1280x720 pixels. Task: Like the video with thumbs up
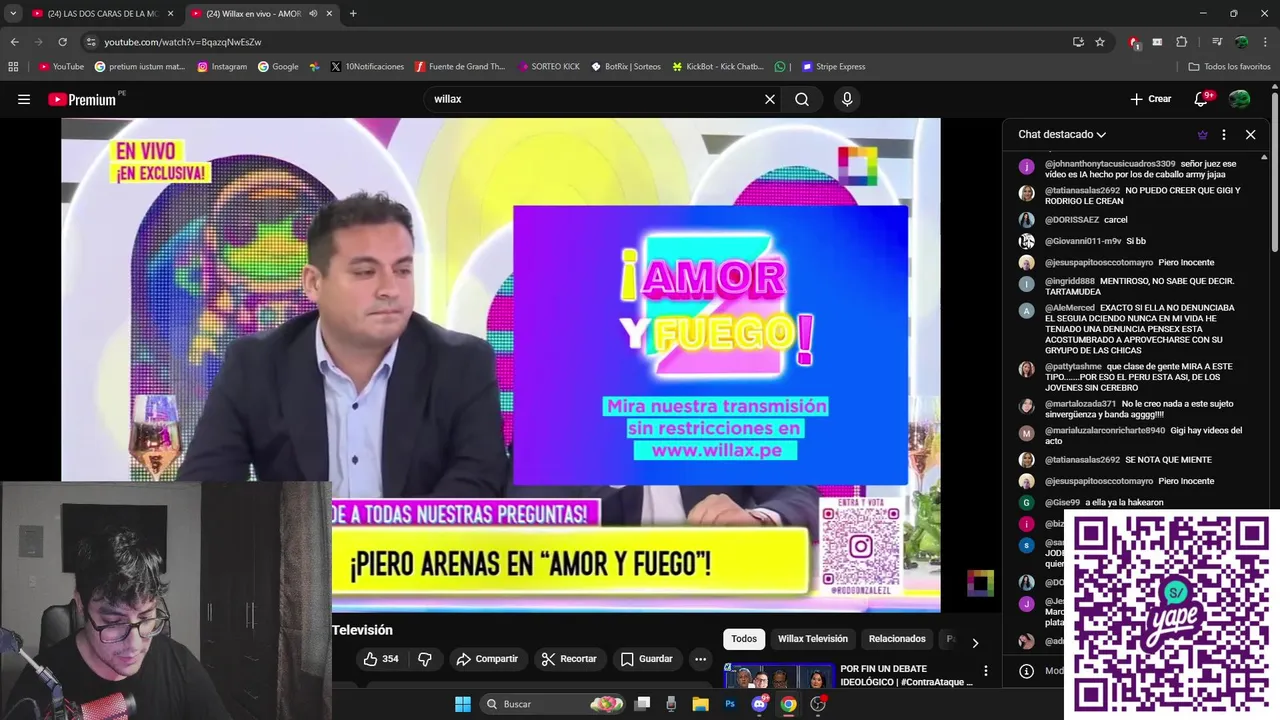381,659
